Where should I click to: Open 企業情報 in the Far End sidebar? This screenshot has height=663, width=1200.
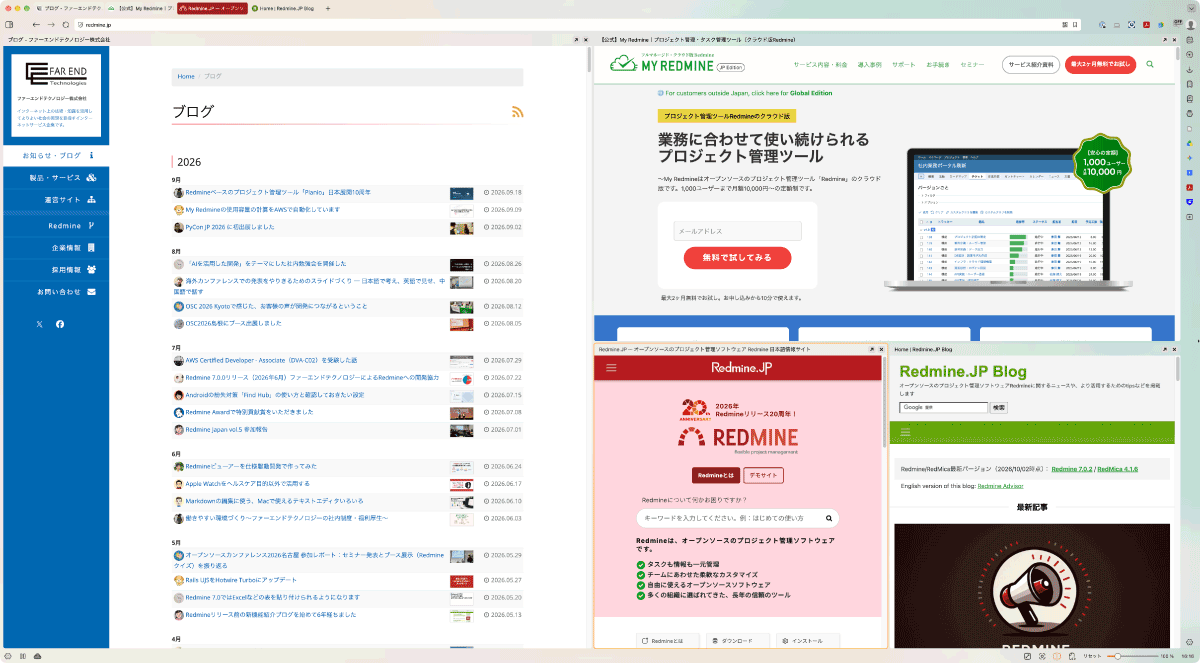coord(56,247)
